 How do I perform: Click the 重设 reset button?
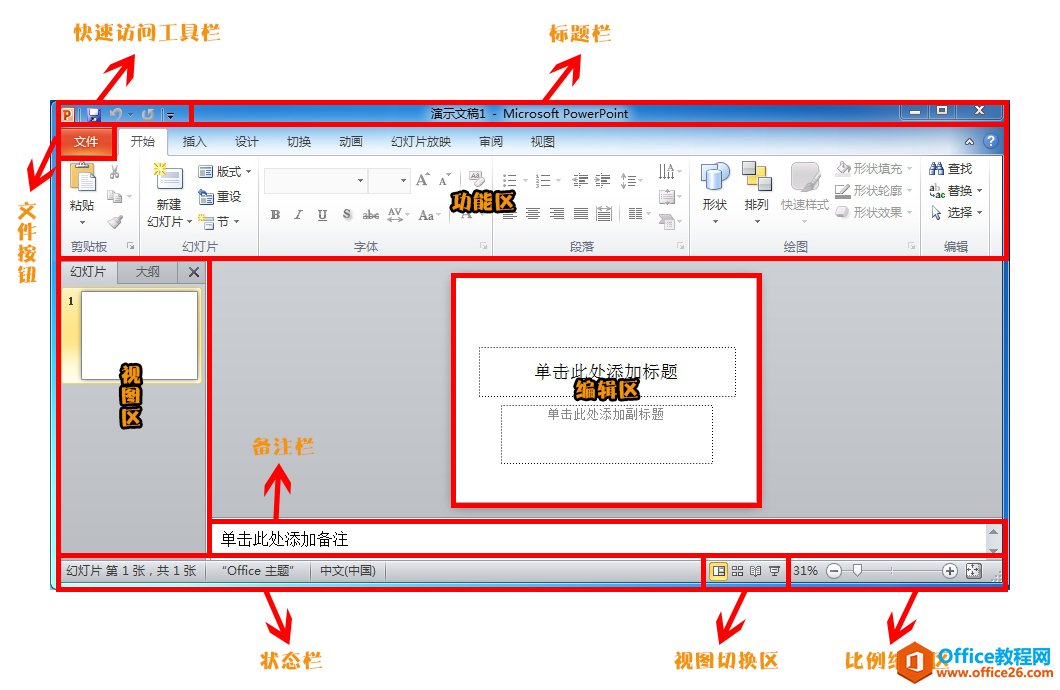220,197
